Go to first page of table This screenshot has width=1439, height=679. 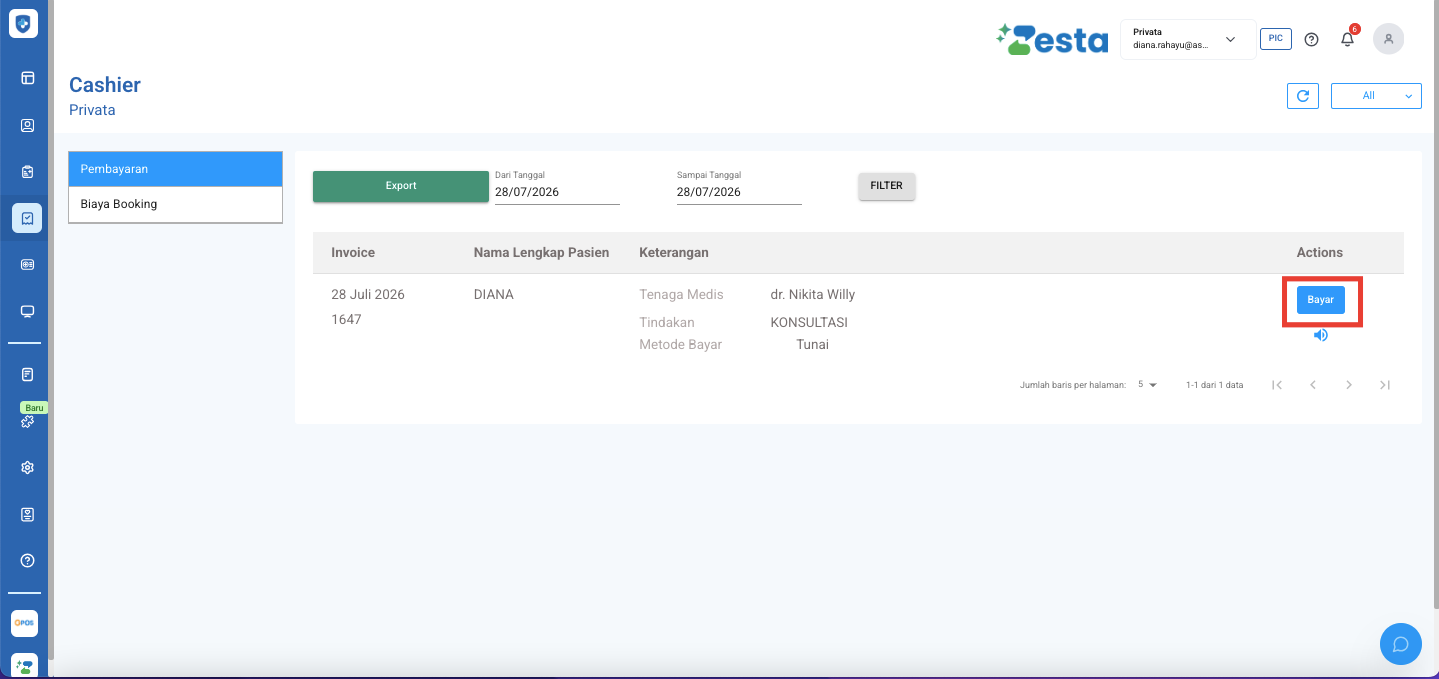point(1277,385)
